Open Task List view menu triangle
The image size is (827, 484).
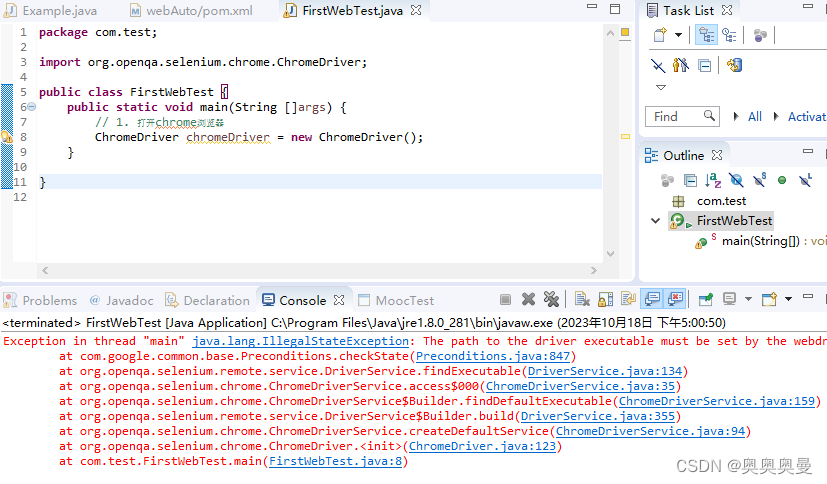tap(660, 87)
